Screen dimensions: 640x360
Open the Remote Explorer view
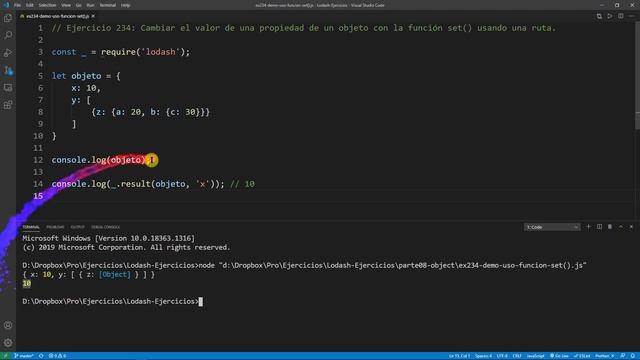click(8, 87)
